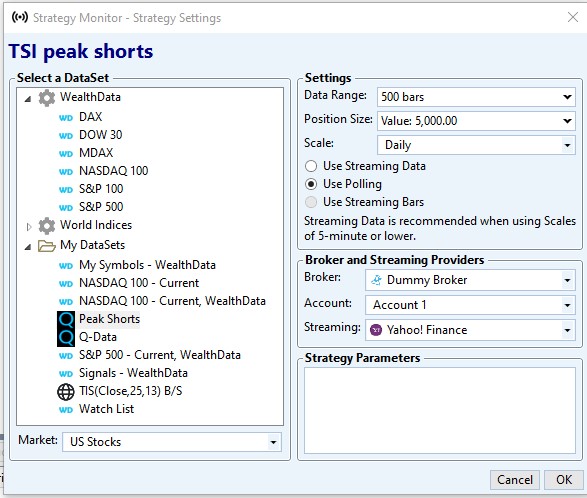The image size is (587, 498).
Task: Click the WD icon beside DAX
Action: click(66, 118)
